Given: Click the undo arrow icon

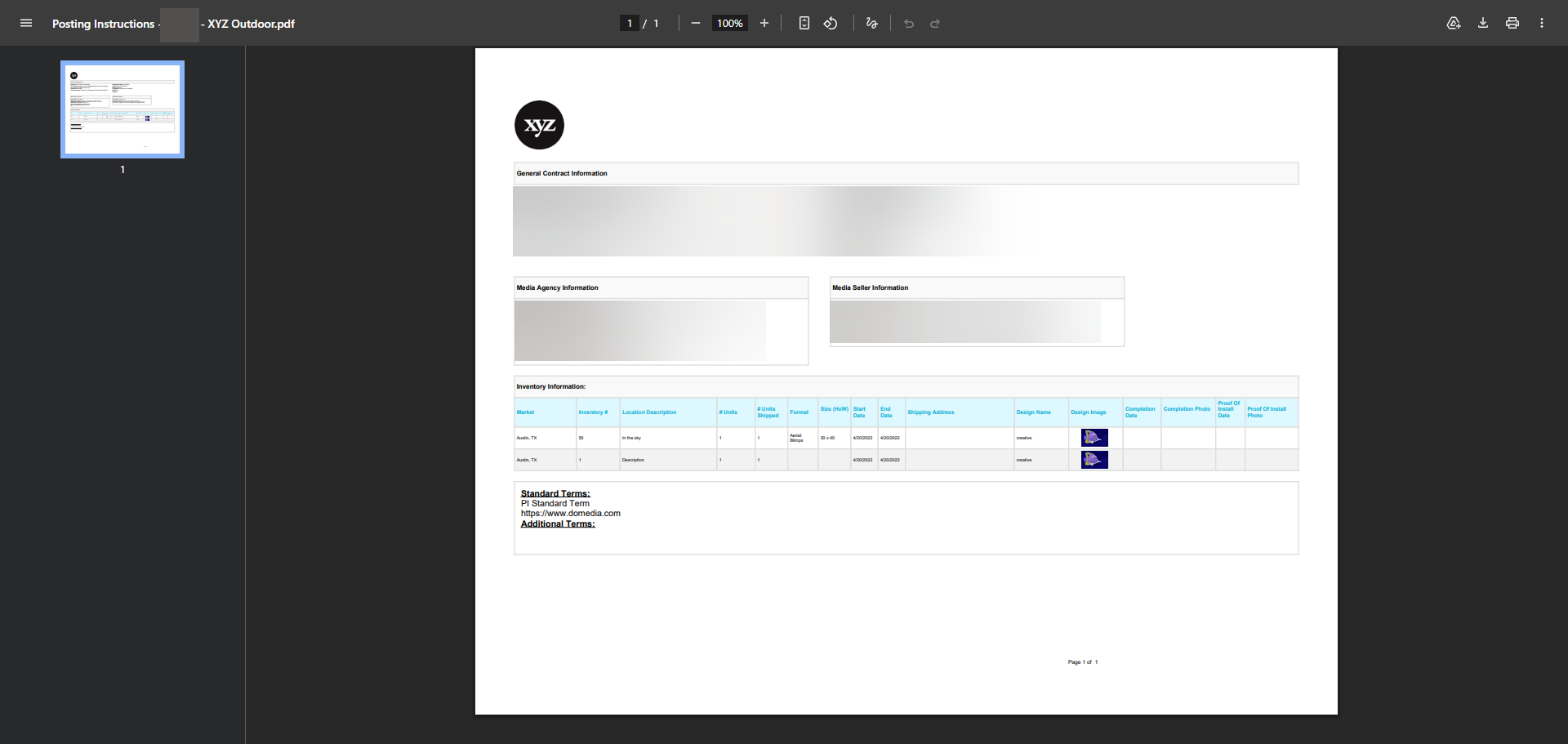Looking at the screenshot, I should pos(909,24).
